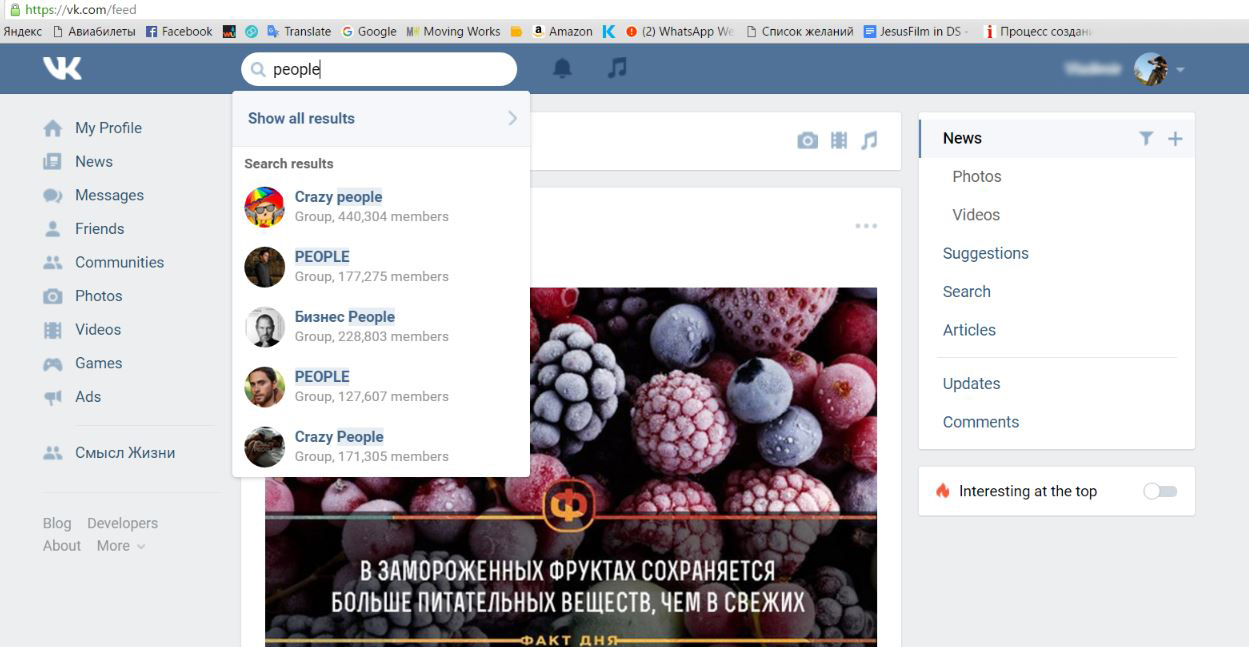The height and width of the screenshot is (647, 1249).
Task: Open notifications bell icon
Action: pos(563,69)
